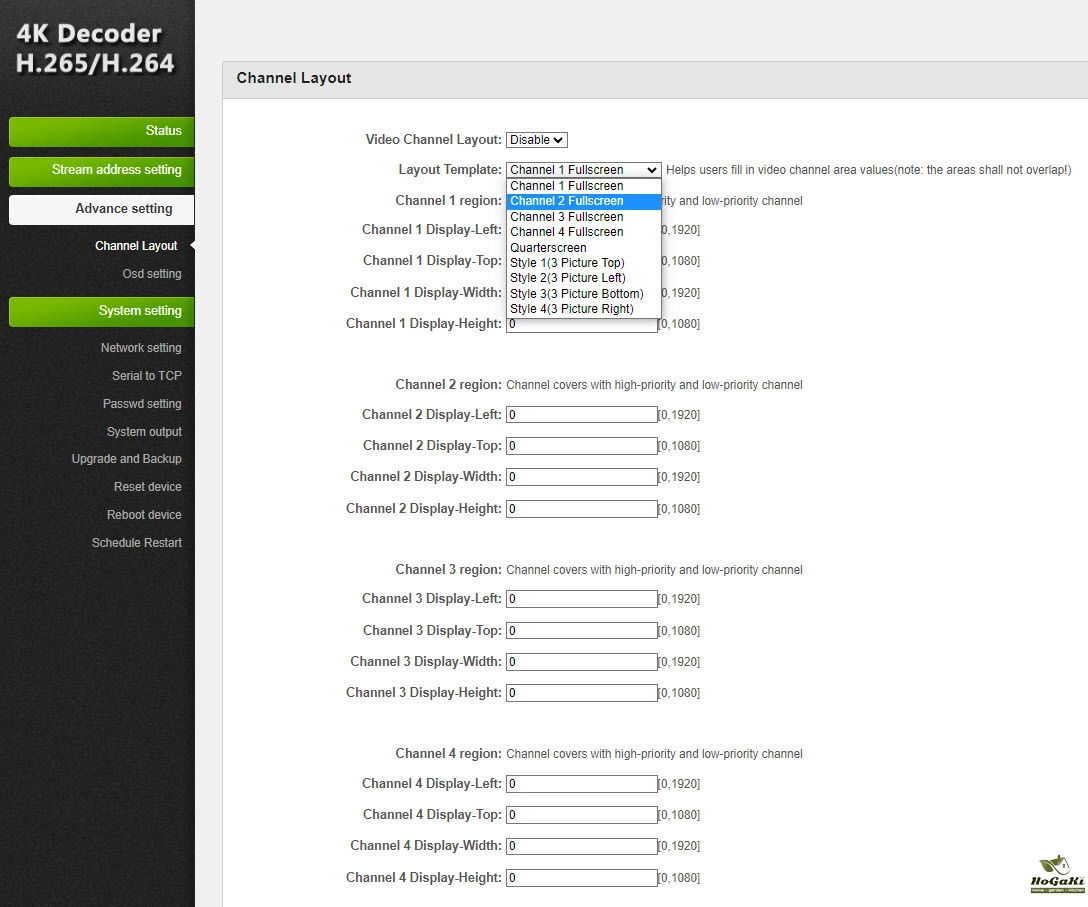Navigate to Upgrade and Backup
The image size is (1088, 907).
click(127, 459)
